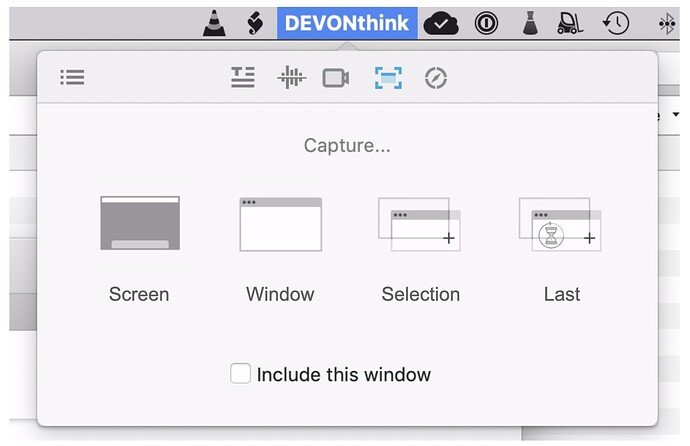Switch to the video note camera tab
Image resolution: width=690 pixels, height=446 pixels.
336,78
